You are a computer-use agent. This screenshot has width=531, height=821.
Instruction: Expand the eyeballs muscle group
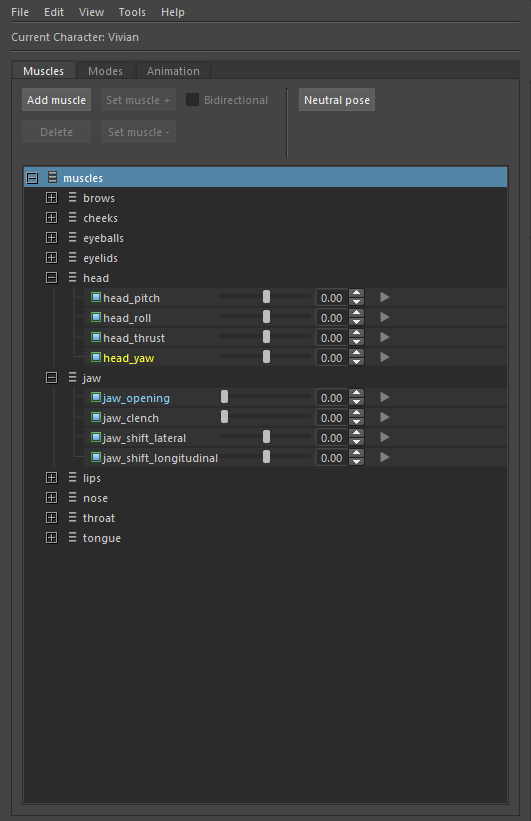click(51, 238)
